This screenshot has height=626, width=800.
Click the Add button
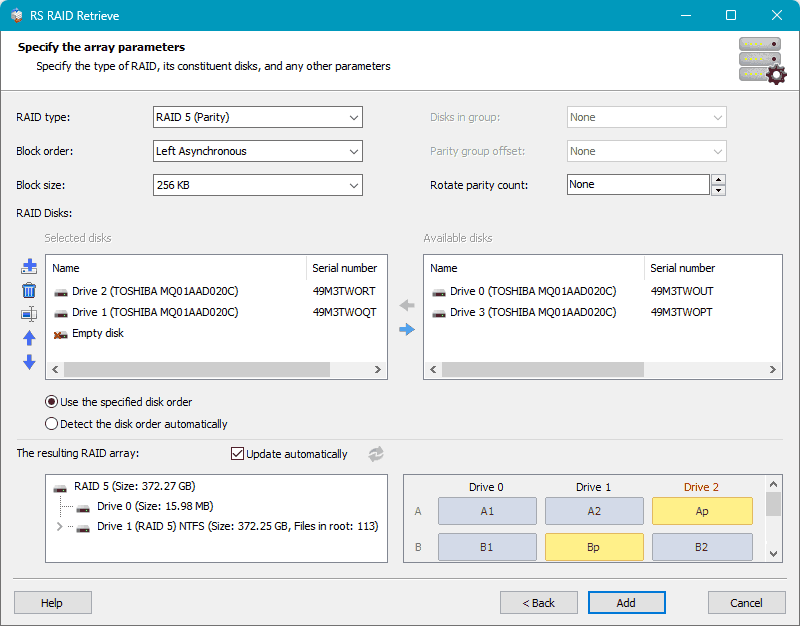coord(626,602)
